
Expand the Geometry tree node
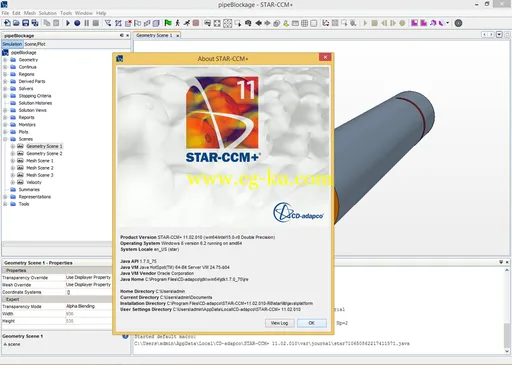tap(5, 60)
